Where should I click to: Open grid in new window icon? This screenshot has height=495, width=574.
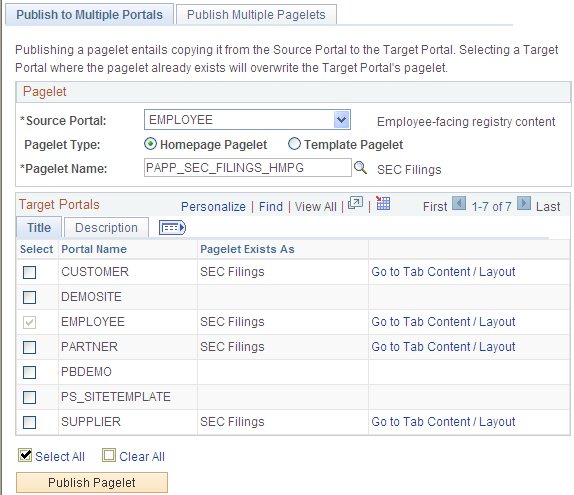coord(355,203)
